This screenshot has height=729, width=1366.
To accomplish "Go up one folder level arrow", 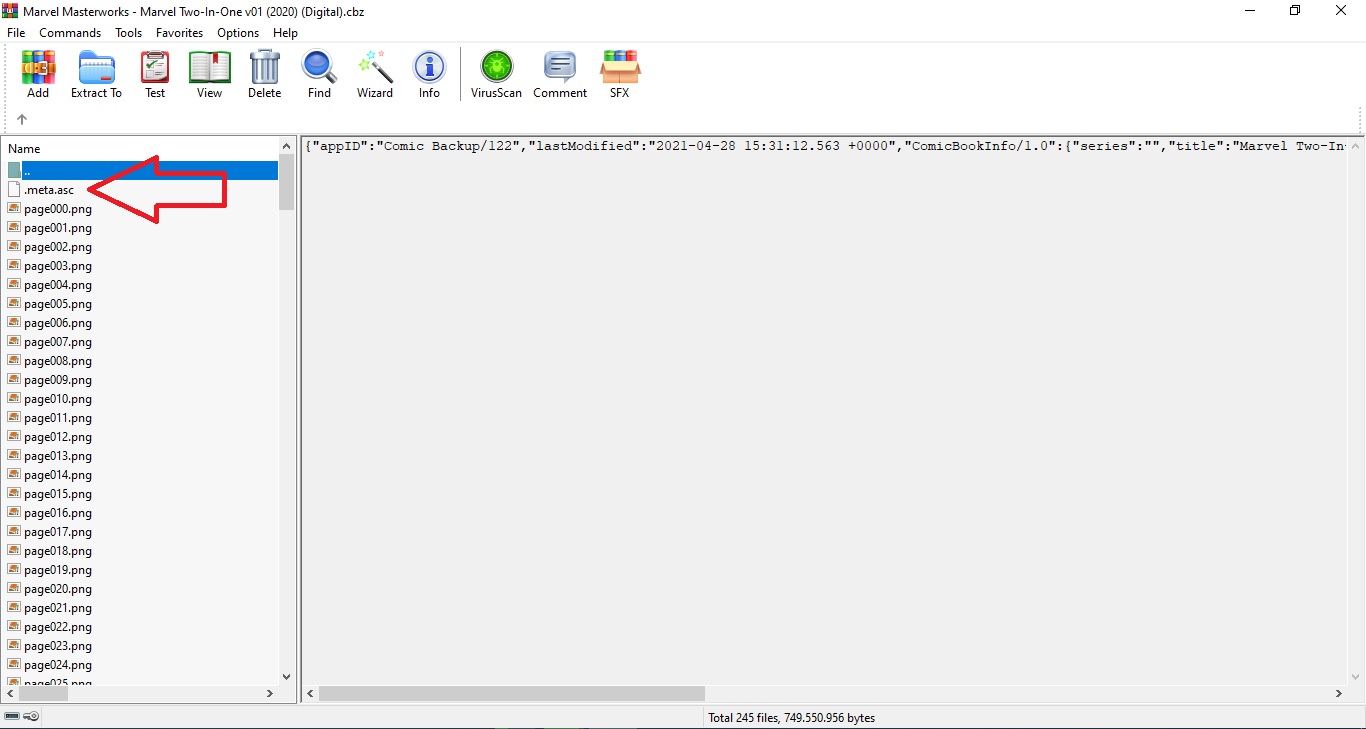I will tap(22, 119).
